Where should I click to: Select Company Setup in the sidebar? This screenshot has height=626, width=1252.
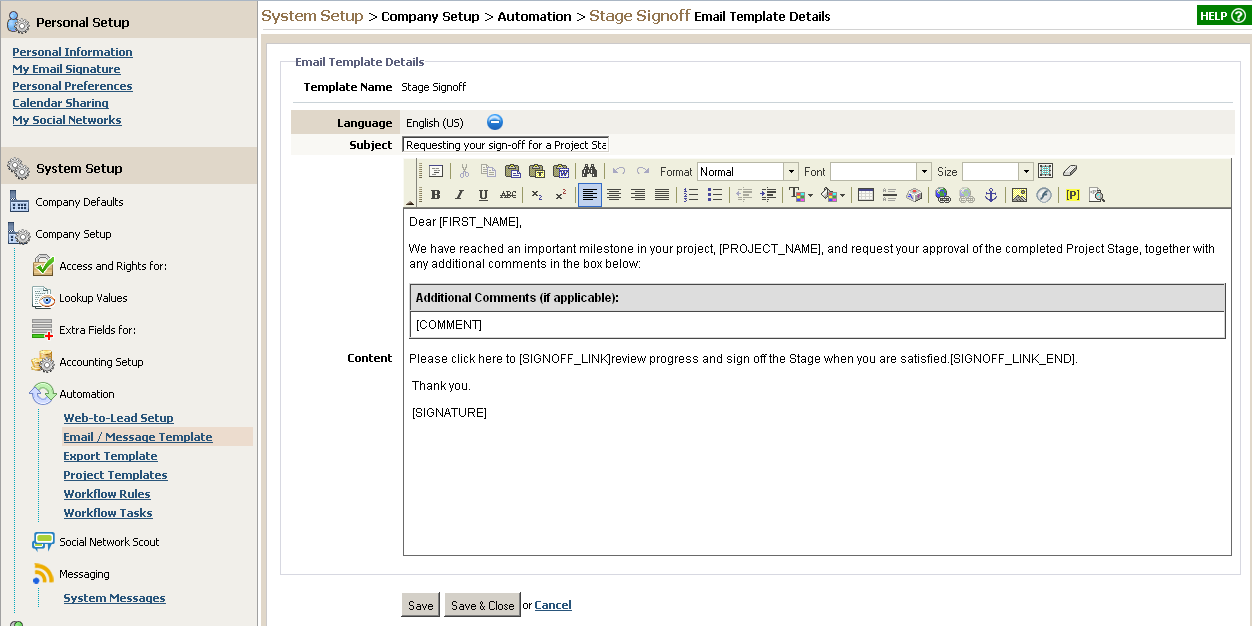pyautogui.click(x=73, y=234)
